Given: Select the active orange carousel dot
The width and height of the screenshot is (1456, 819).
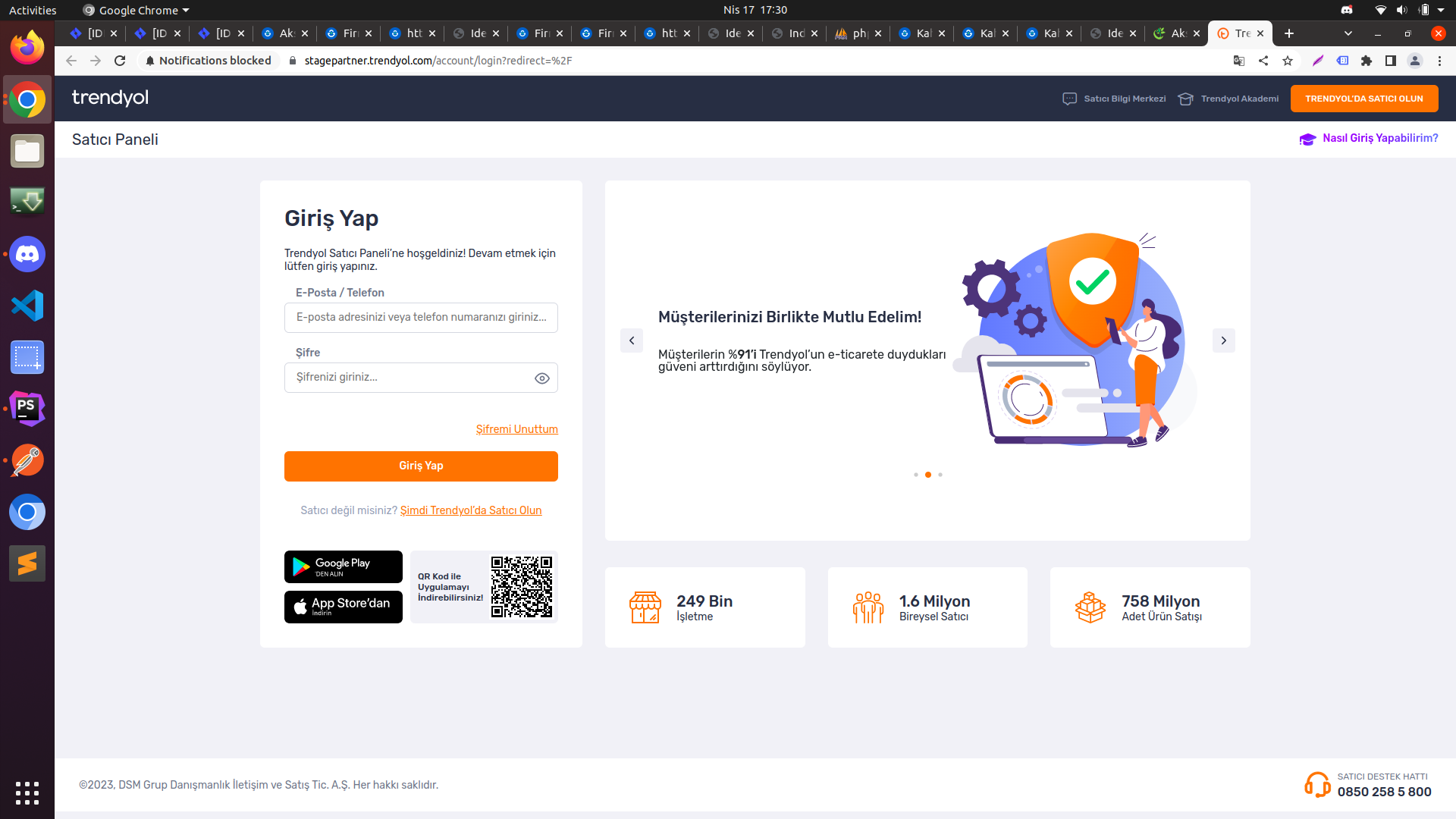Looking at the screenshot, I should [x=928, y=475].
